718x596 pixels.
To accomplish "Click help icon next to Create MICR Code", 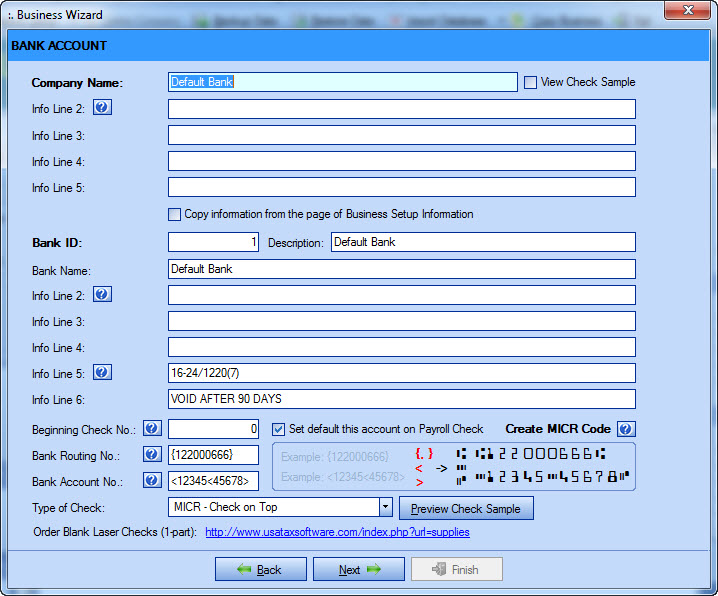I will 626,429.
